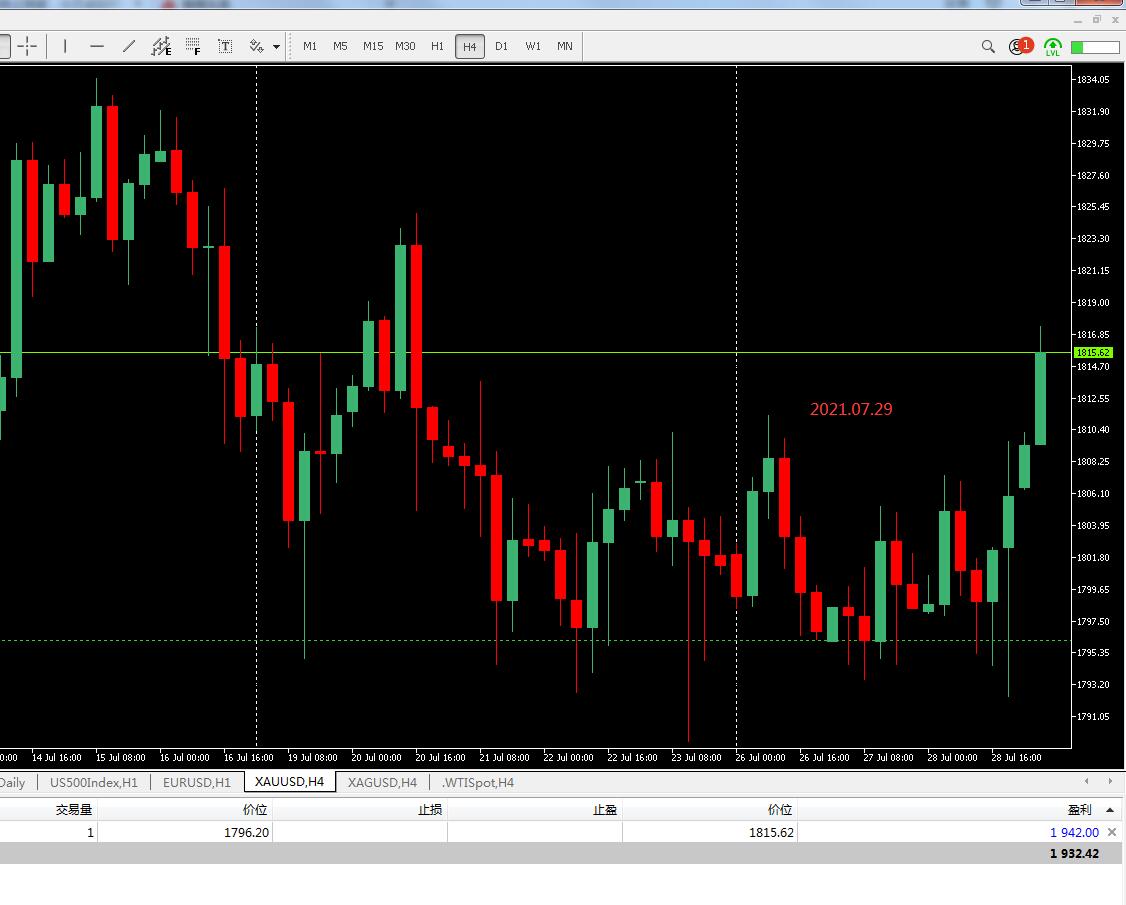Click the 1834.05 price scale label
The width and height of the screenshot is (1126, 905).
tap(1092, 80)
